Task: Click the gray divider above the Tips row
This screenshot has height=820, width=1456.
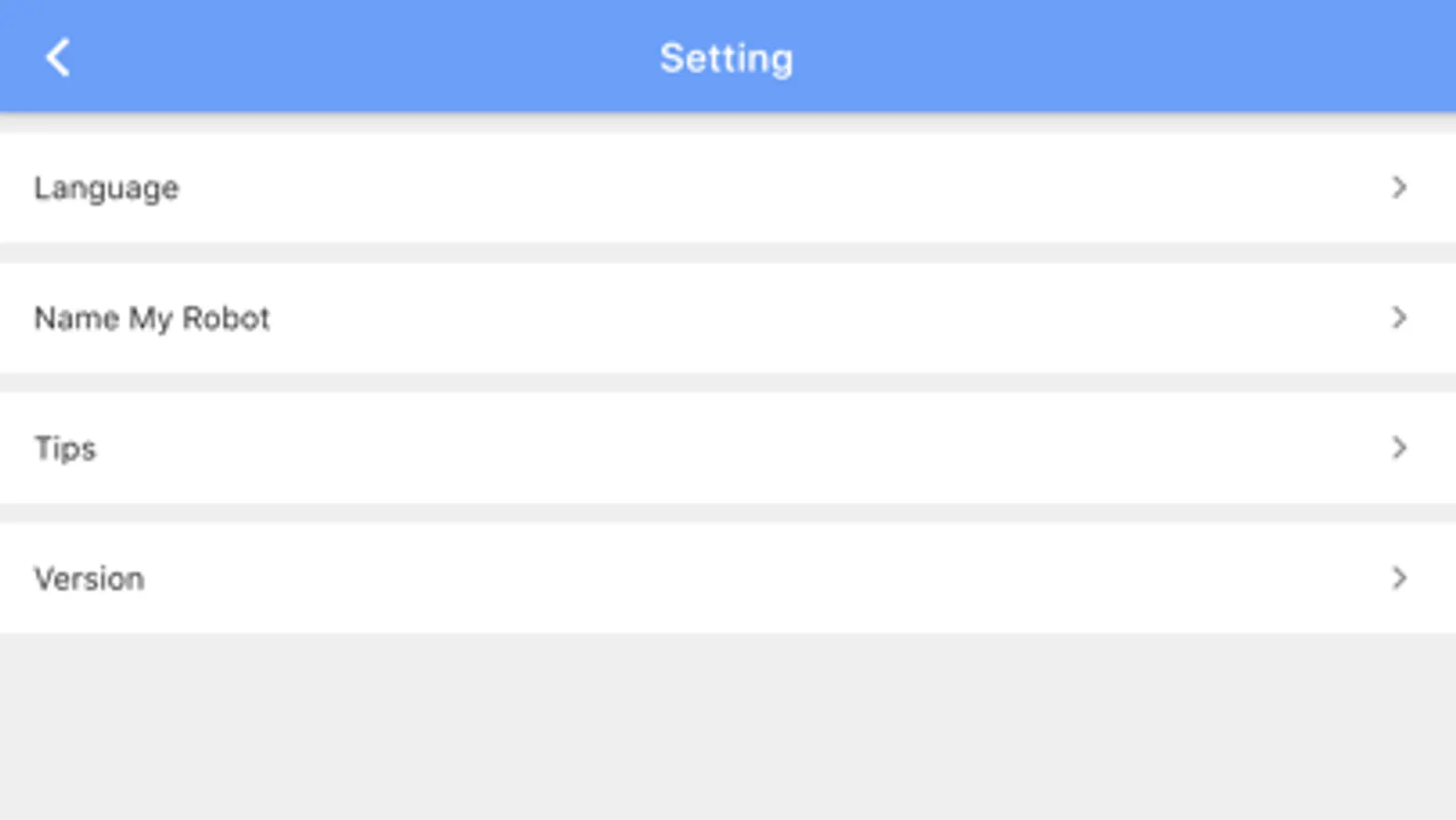Action: (728, 384)
